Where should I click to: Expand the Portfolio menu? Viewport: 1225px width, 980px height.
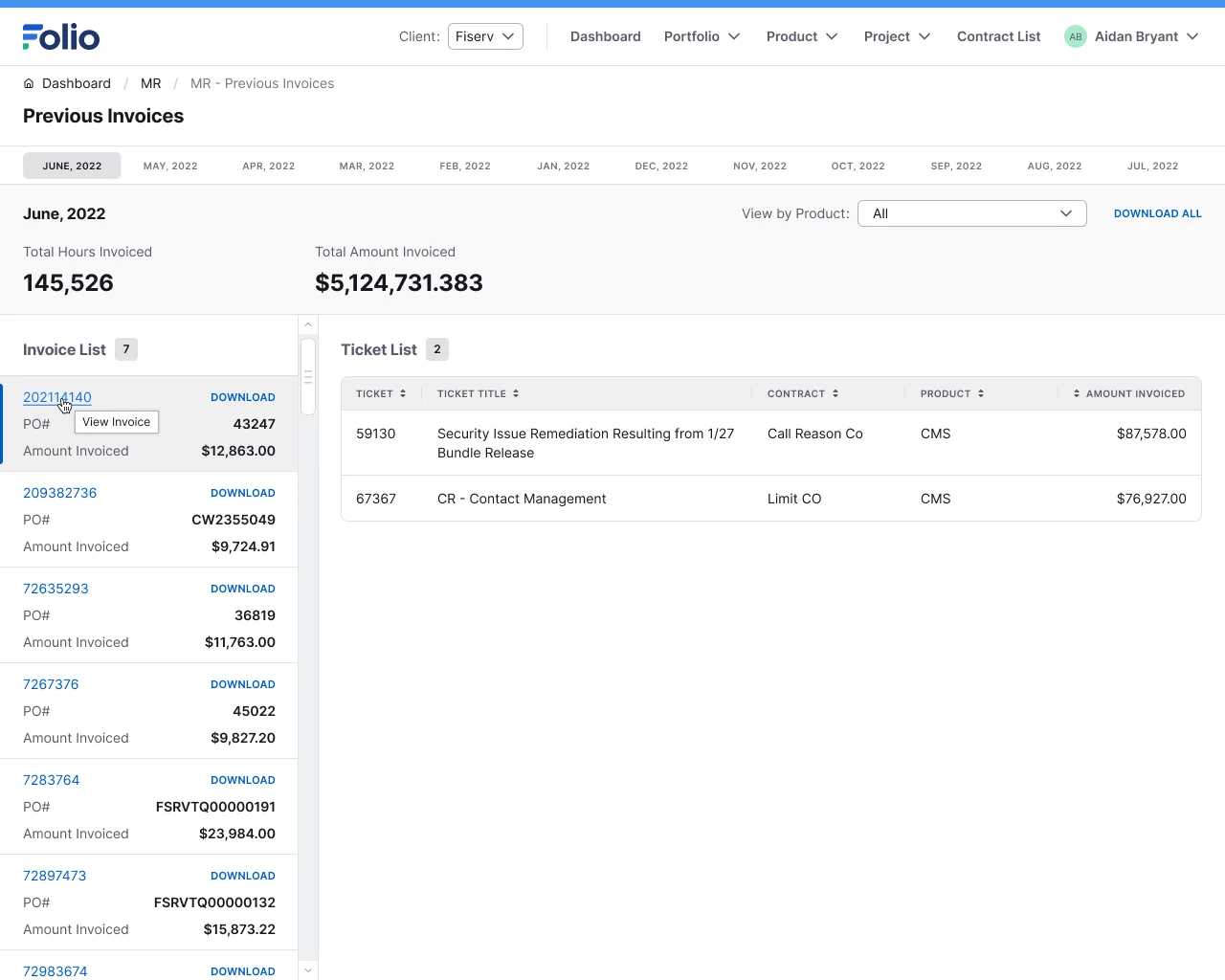tap(702, 36)
